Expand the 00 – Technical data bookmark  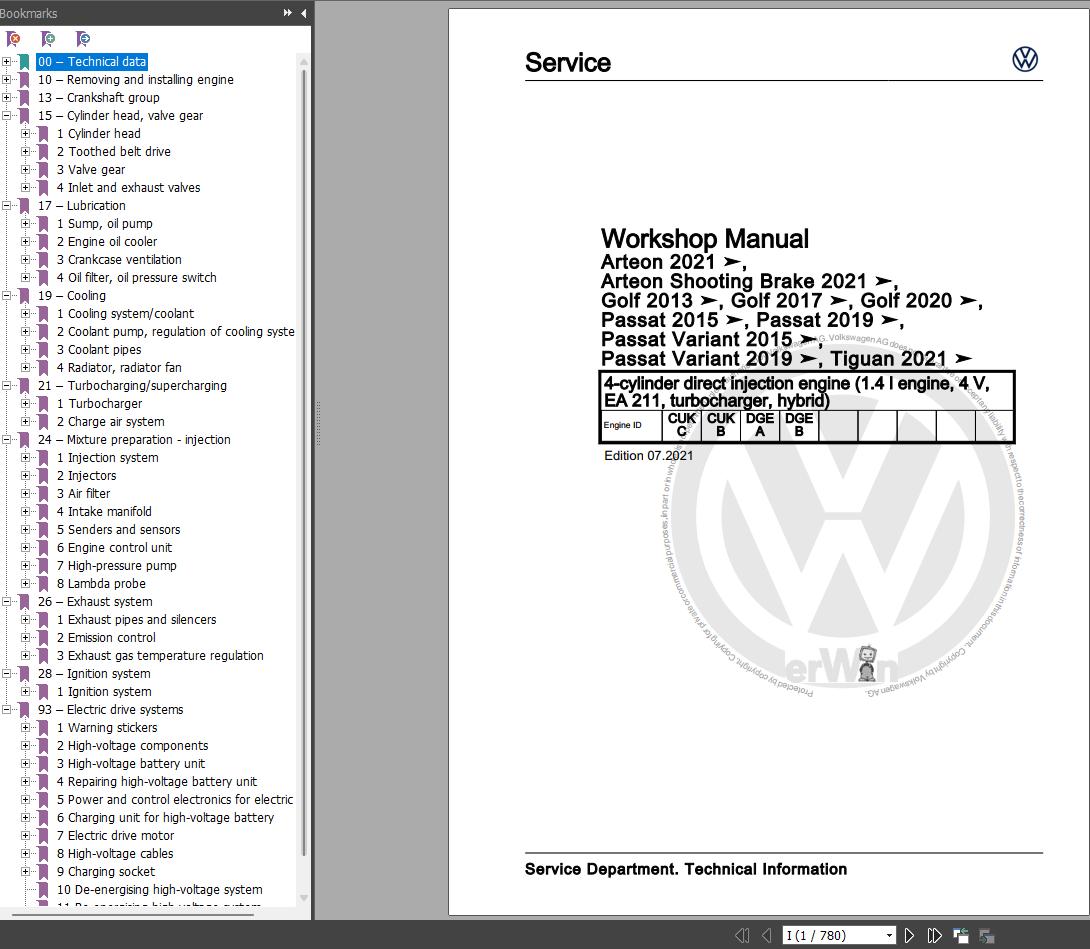(x=6, y=62)
